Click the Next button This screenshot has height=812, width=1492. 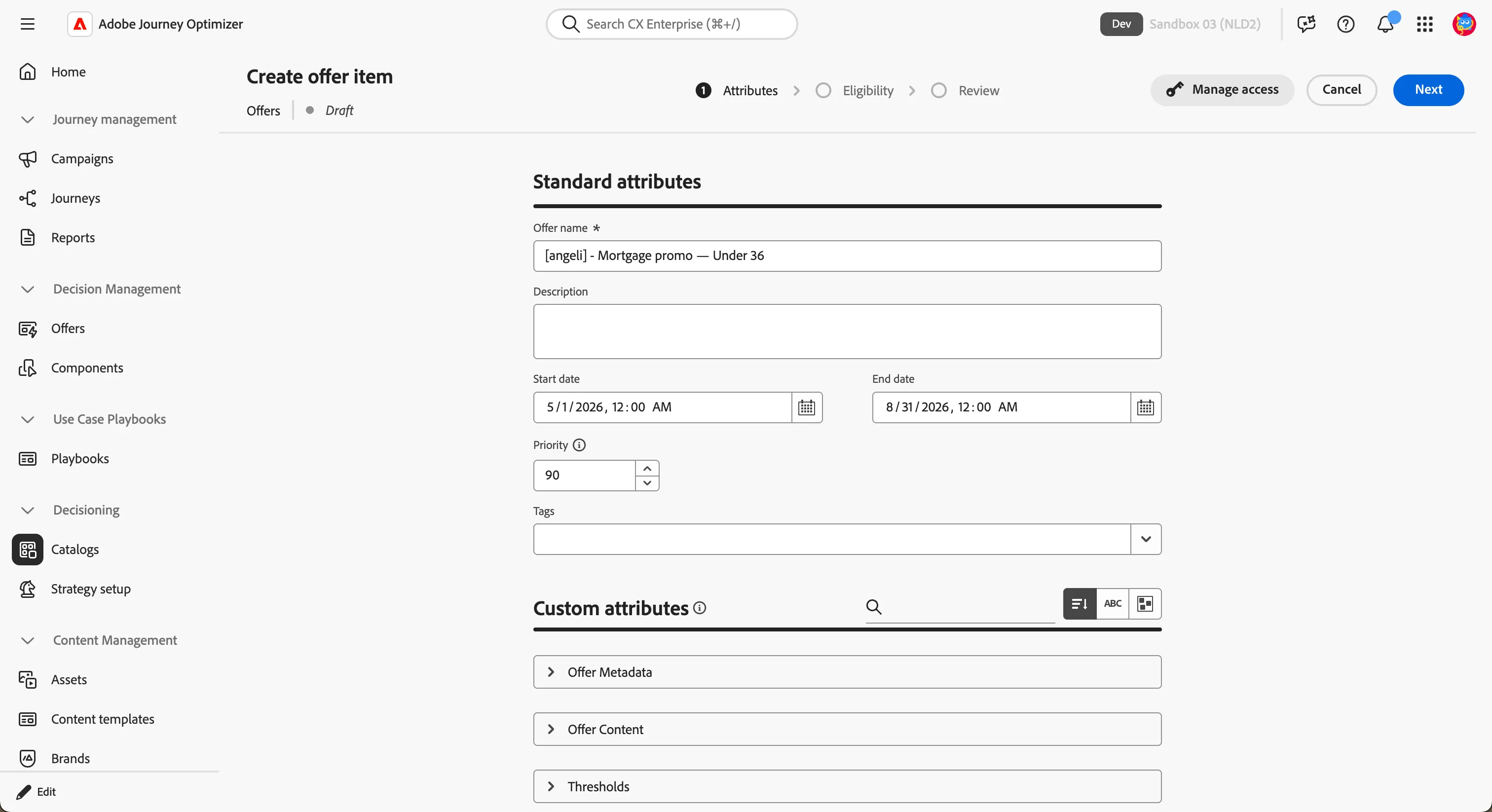[x=1428, y=90]
